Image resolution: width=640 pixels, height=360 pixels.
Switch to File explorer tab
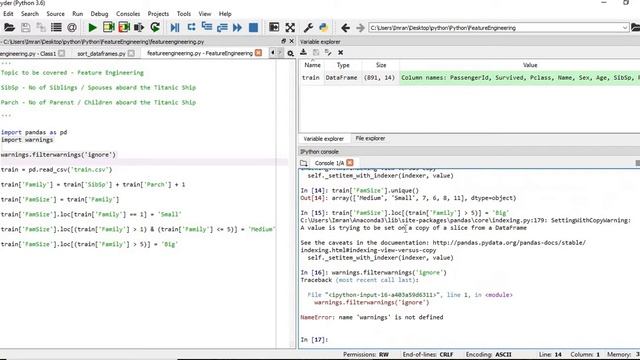[x=370, y=139]
